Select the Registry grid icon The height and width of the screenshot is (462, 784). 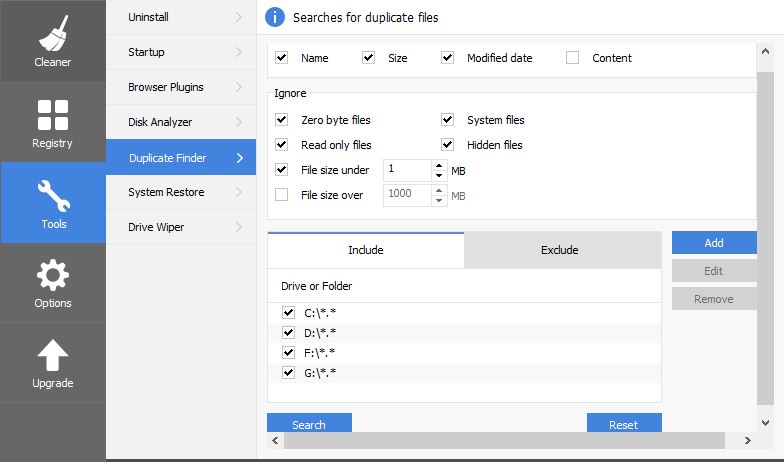[52, 114]
